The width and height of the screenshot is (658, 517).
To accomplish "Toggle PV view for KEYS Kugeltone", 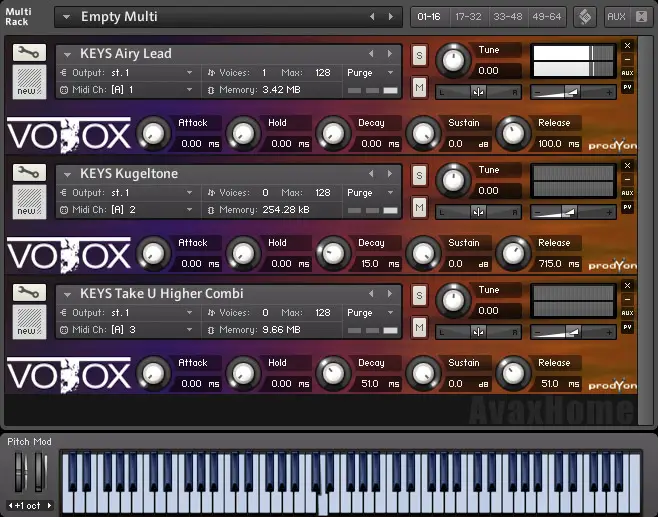I will 627,207.
